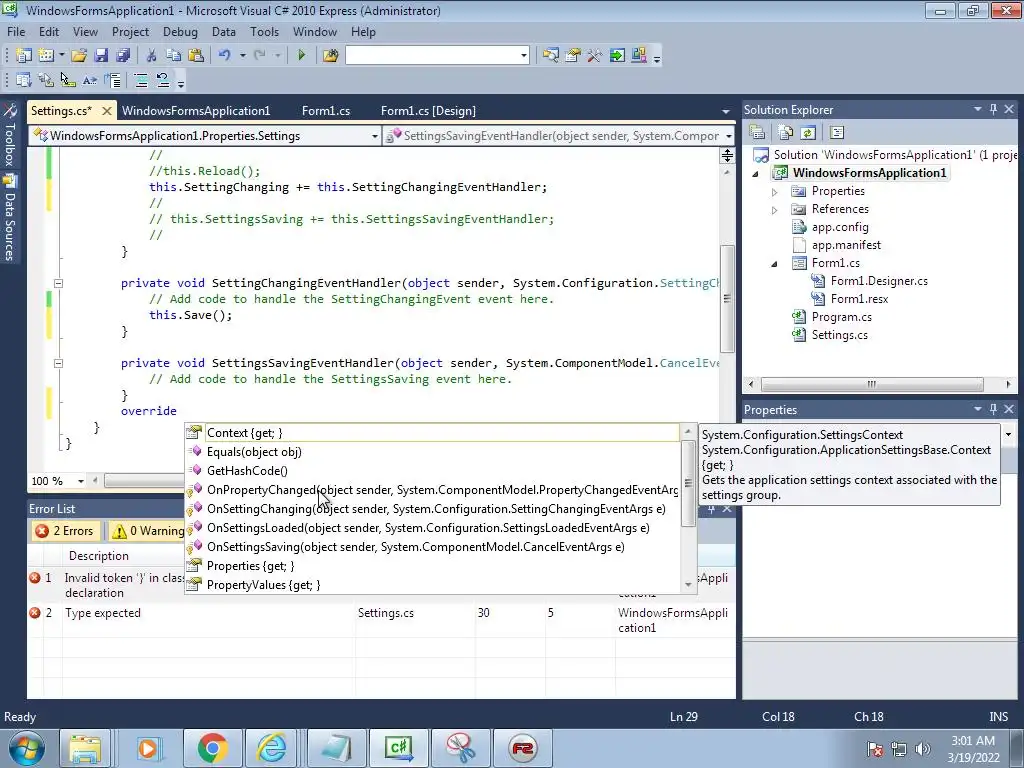Image resolution: width=1024 pixels, height=768 pixels.
Task: Click the Cut scissors icon in toolbar
Action: [x=151, y=56]
